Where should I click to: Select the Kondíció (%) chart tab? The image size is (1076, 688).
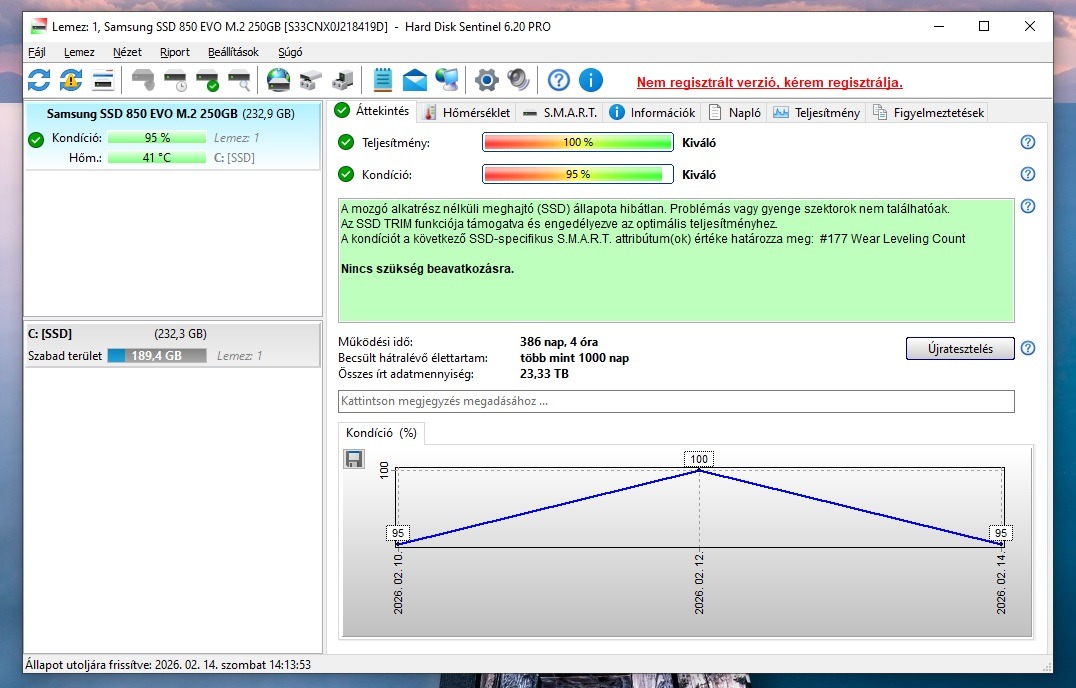click(381, 433)
